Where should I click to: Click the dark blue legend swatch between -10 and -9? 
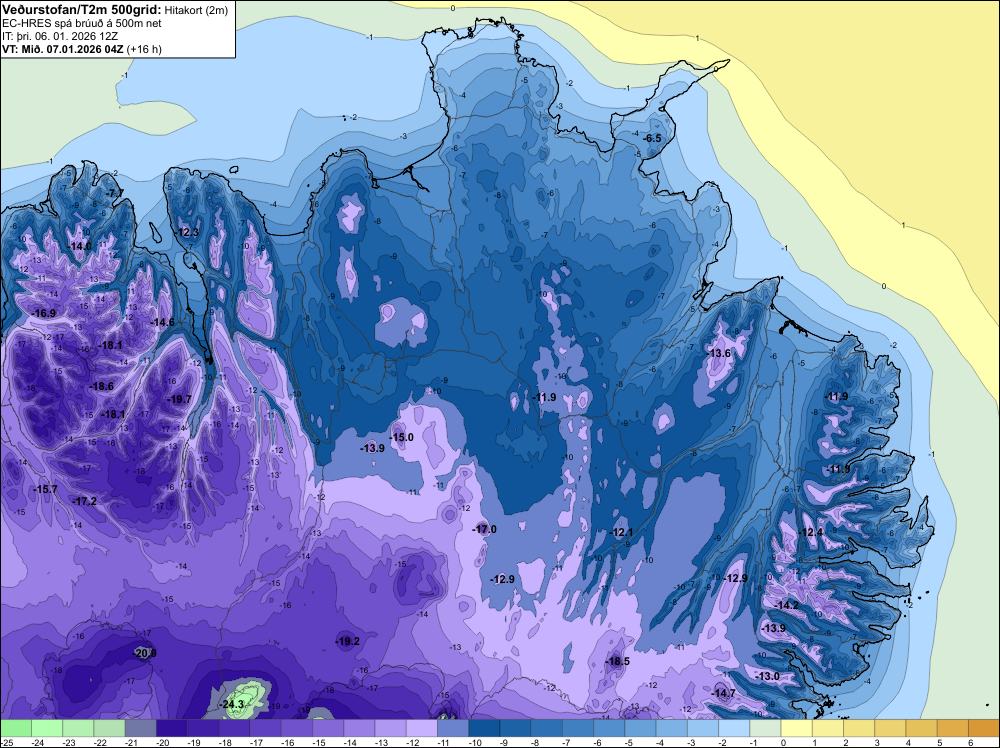pos(484,728)
